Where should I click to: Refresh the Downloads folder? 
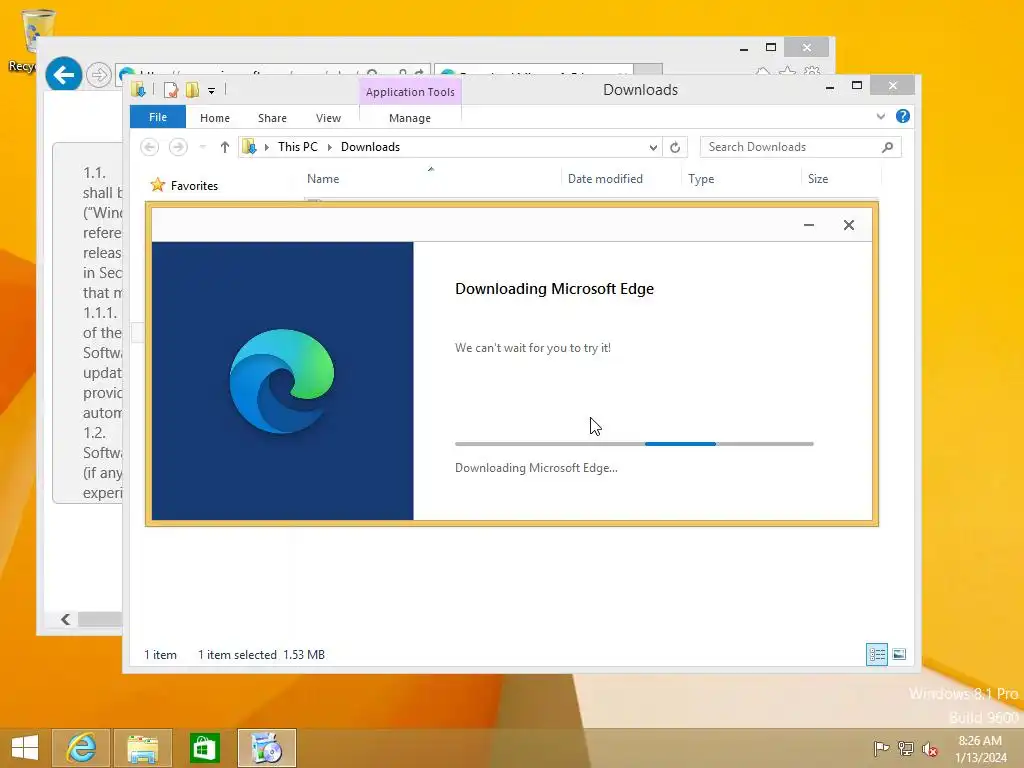(675, 148)
